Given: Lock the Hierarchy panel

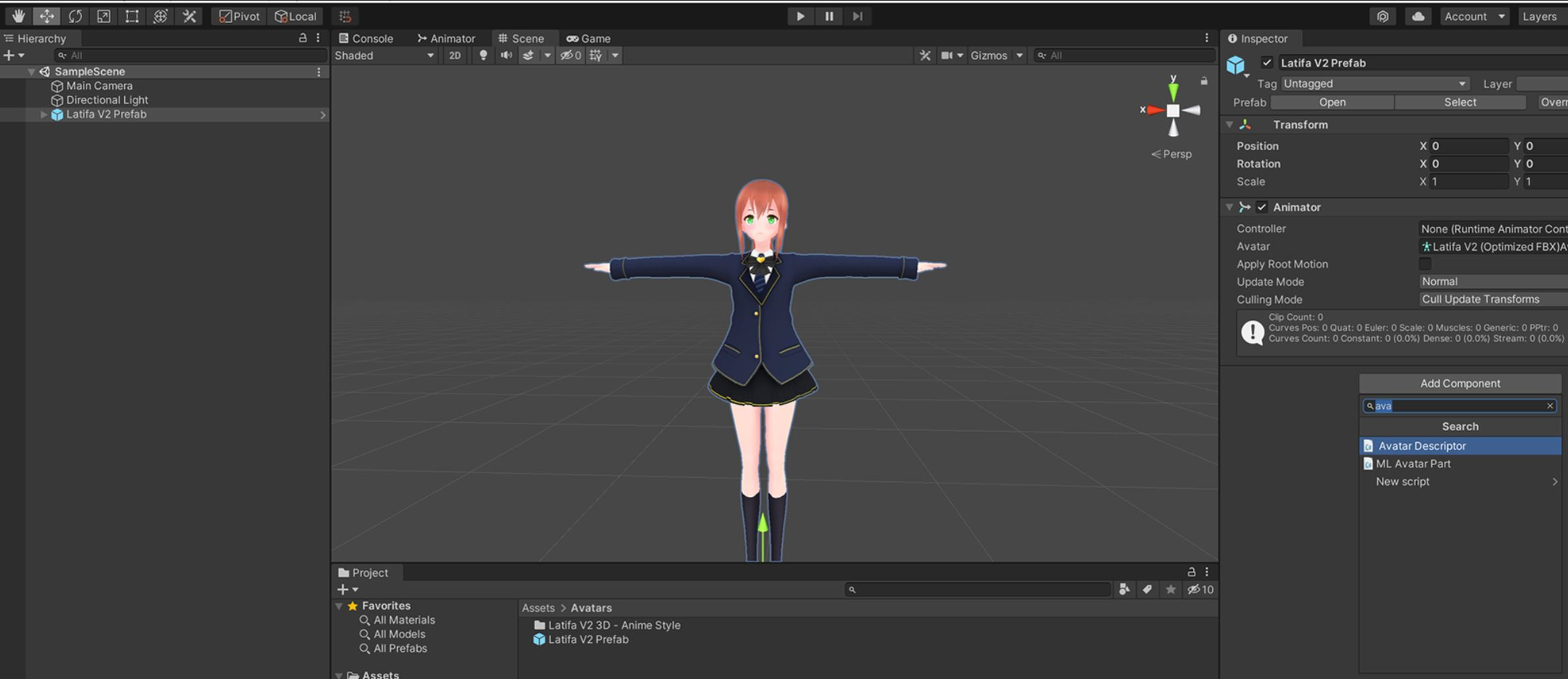Looking at the screenshot, I should click(302, 38).
